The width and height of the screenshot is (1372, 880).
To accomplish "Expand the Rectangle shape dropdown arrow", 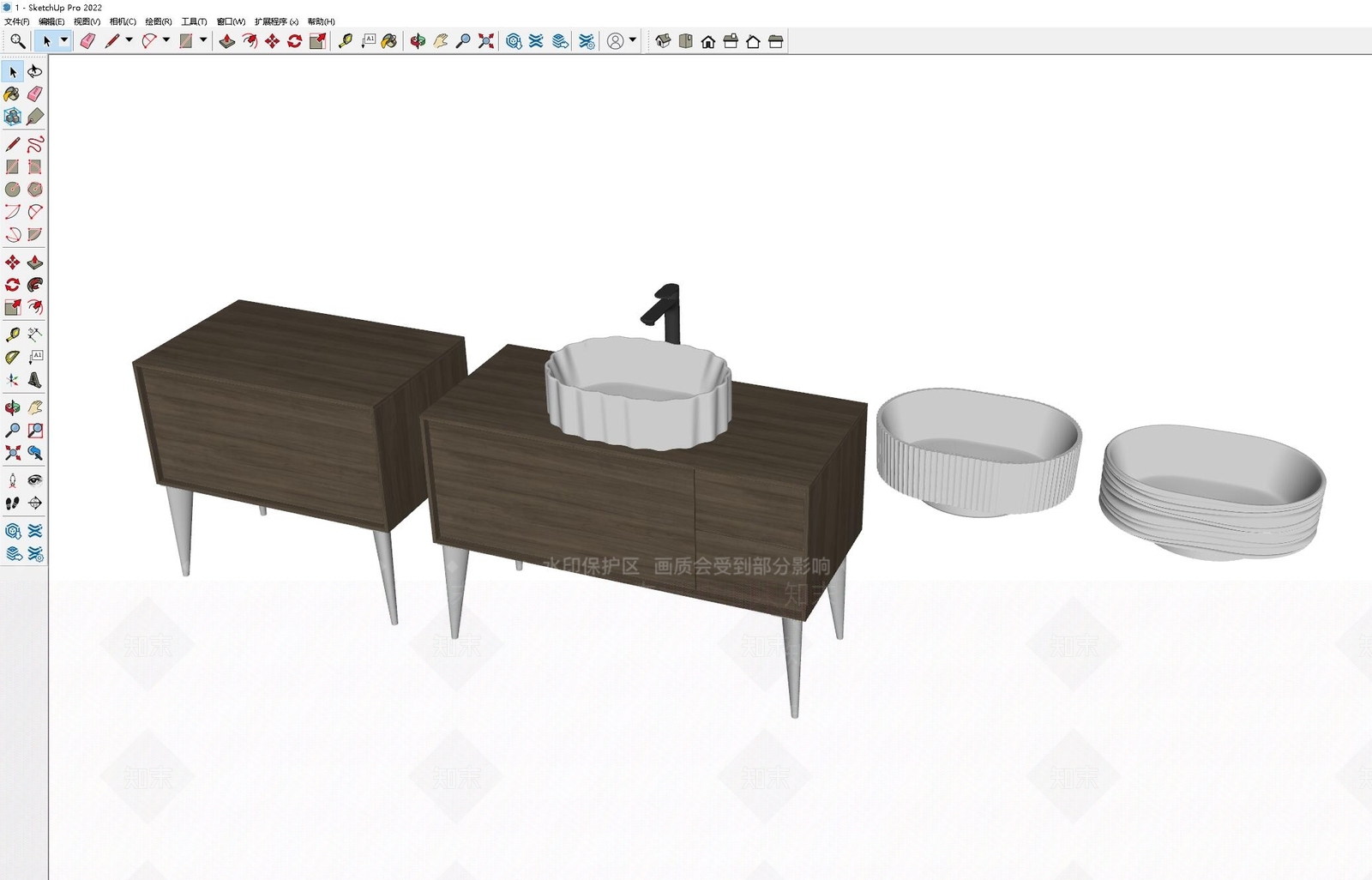I will point(203,40).
